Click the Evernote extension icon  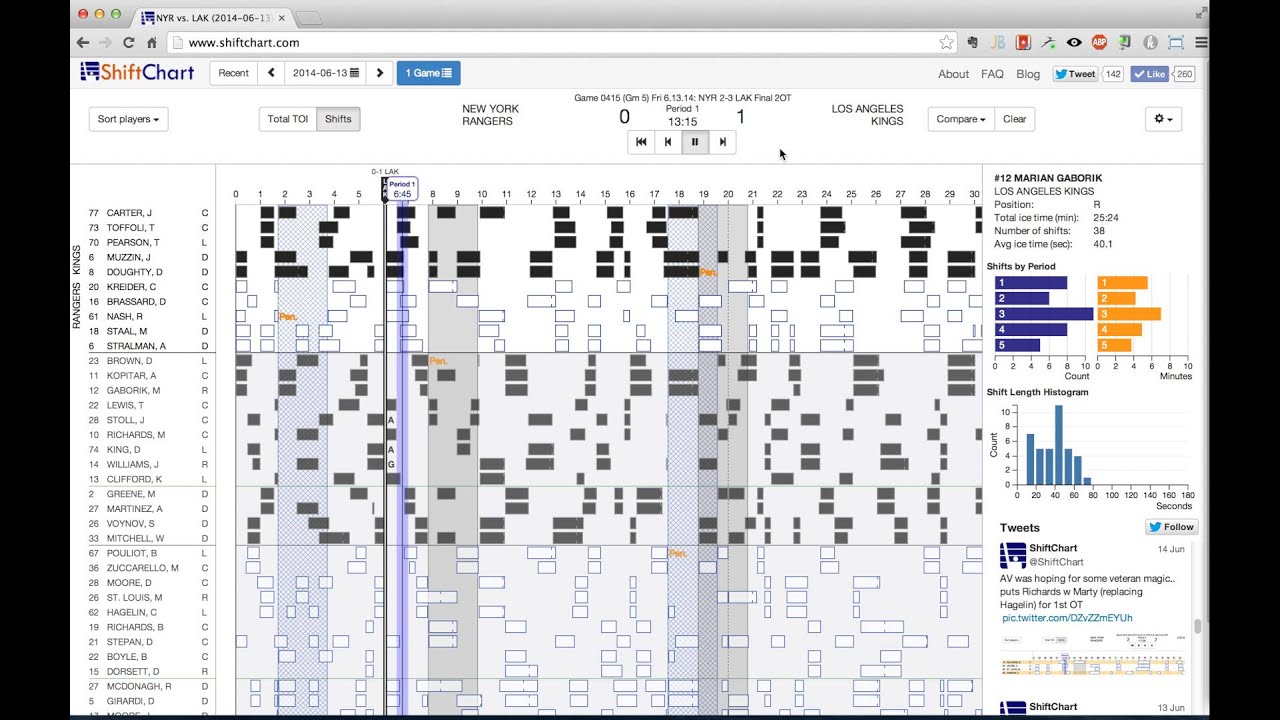tap(972, 43)
